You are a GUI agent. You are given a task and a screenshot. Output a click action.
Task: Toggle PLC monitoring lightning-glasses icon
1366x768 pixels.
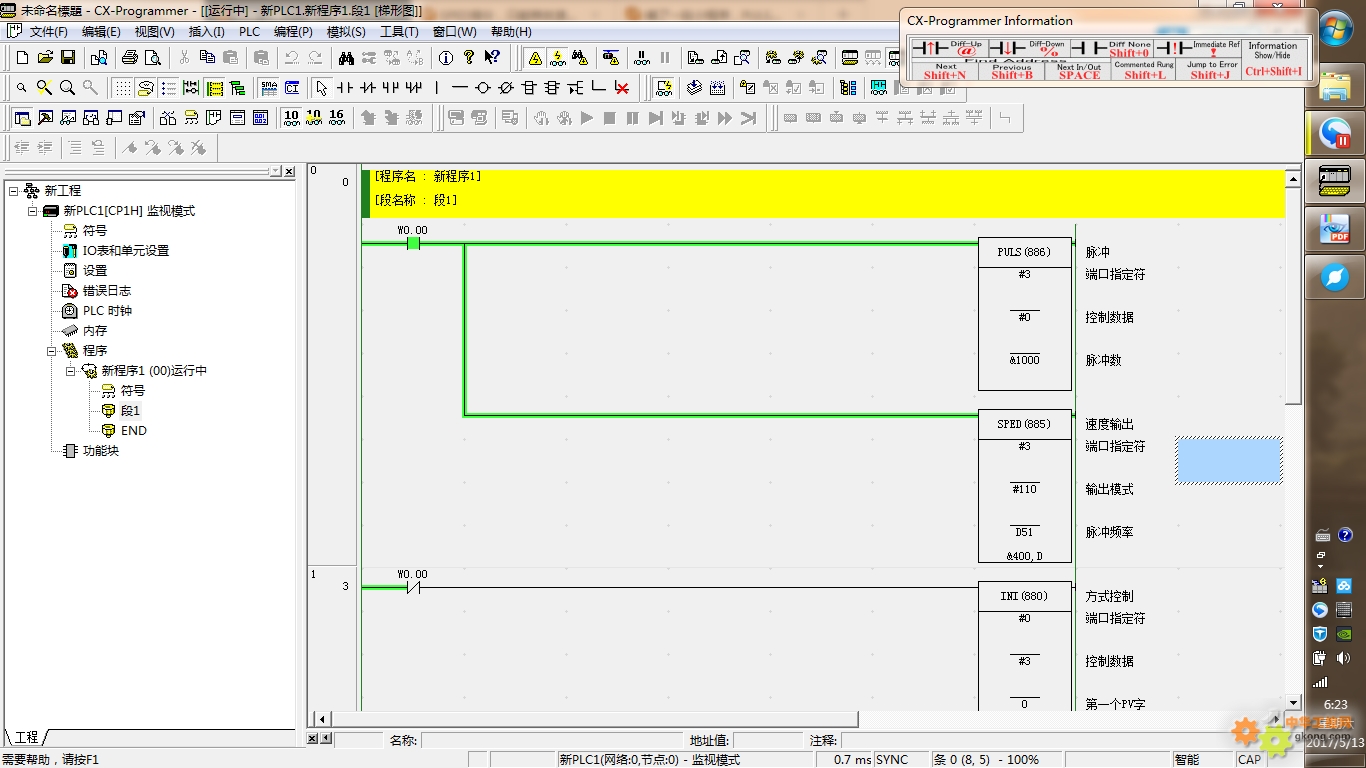pyautogui.click(x=558, y=58)
